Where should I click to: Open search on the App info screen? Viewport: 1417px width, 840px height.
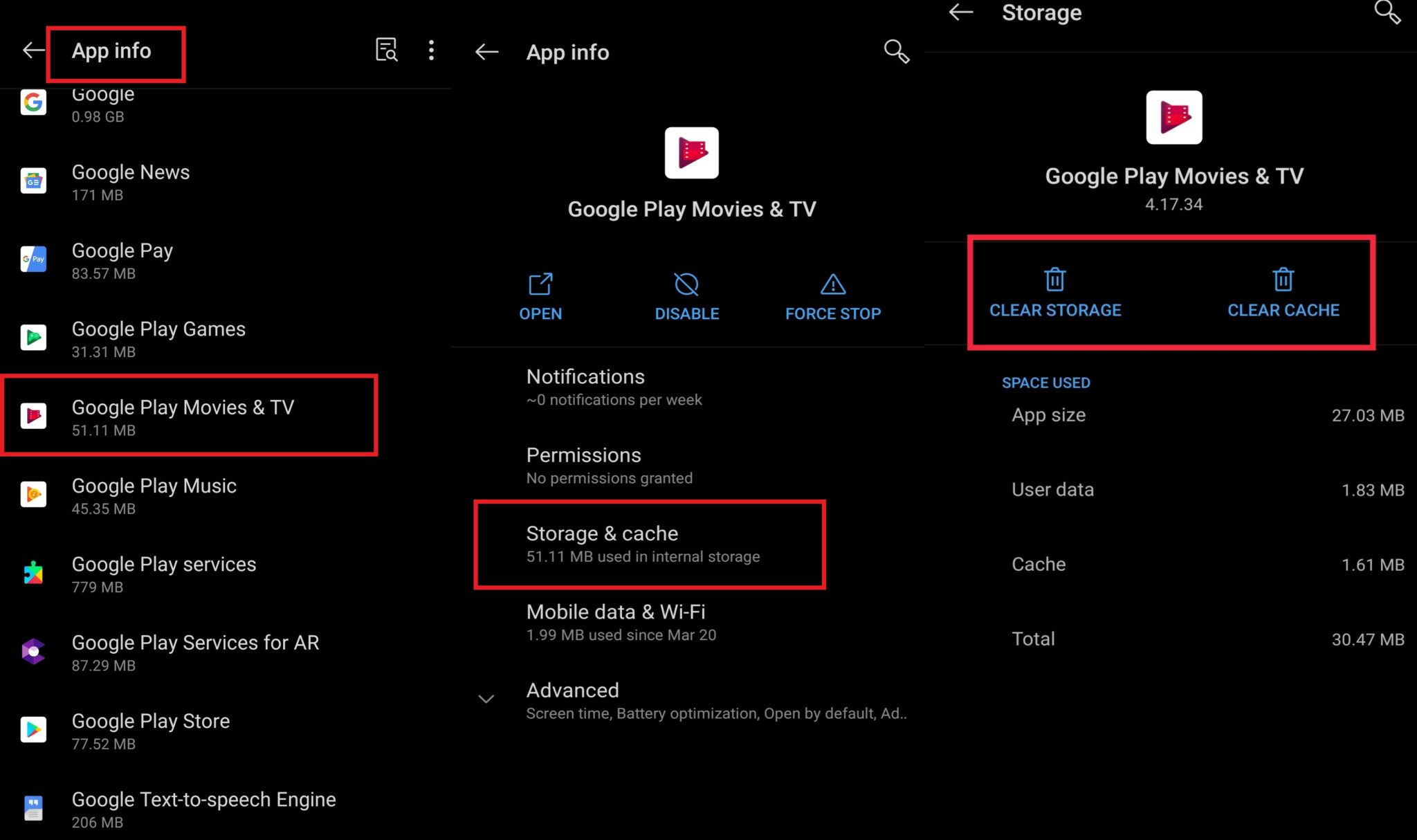pos(895,51)
